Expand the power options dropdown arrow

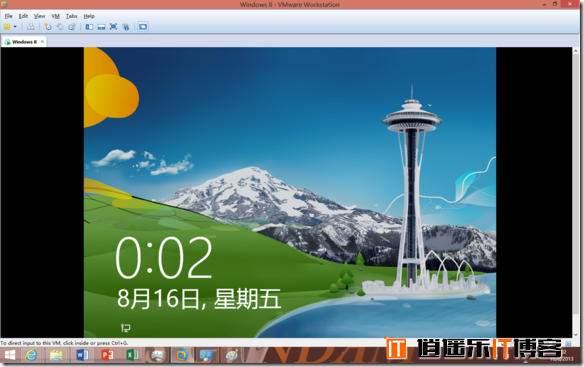pos(15,27)
